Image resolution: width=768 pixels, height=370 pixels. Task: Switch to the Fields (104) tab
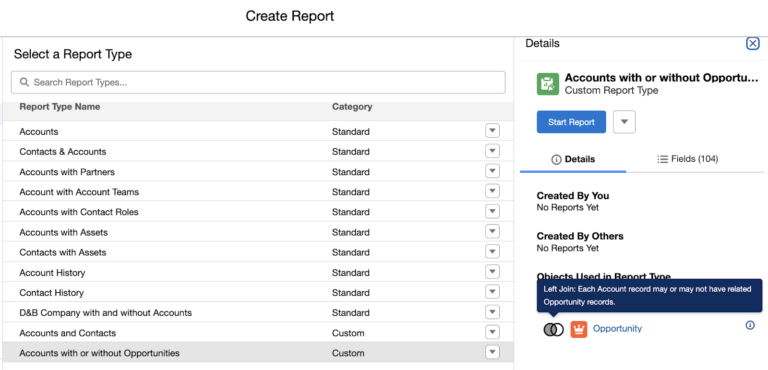688,159
